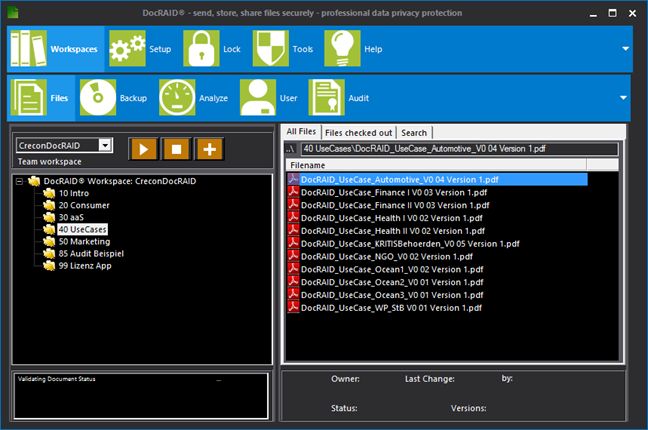This screenshot has height=430, width=648.
Task: Select the Files document icon
Action: (x=29, y=98)
